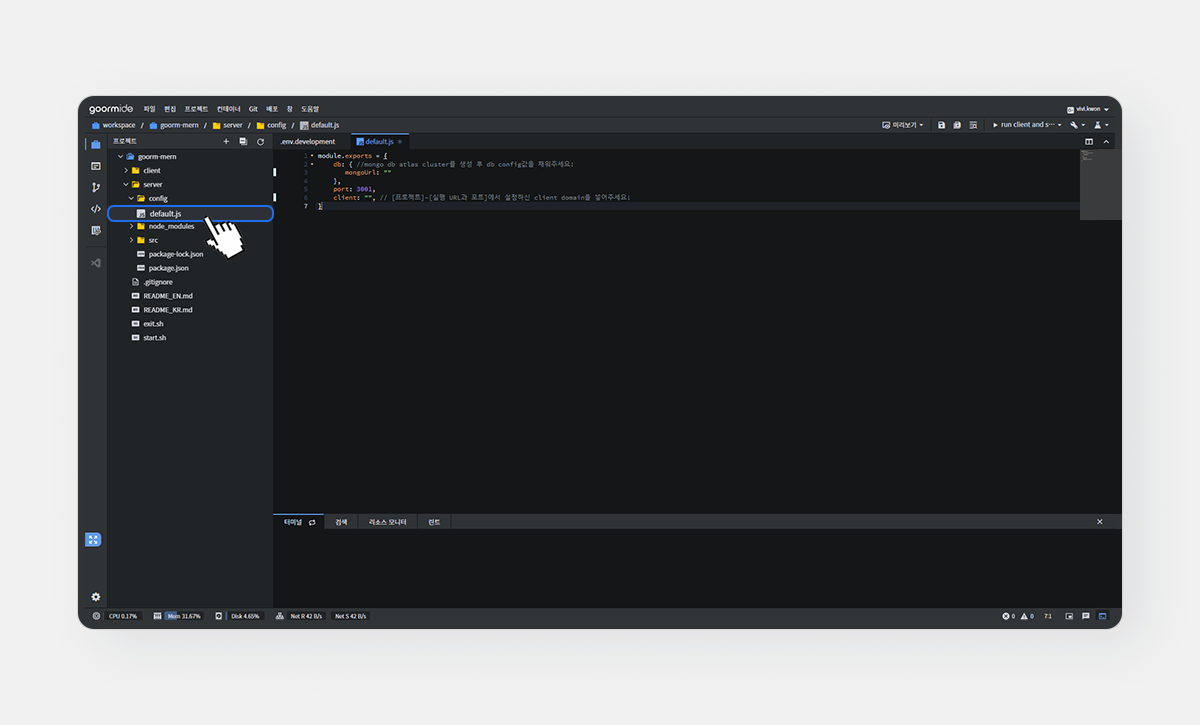Open the 미리보기 preview dropdown
The width and height of the screenshot is (1200, 725).
(x=902, y=125)
